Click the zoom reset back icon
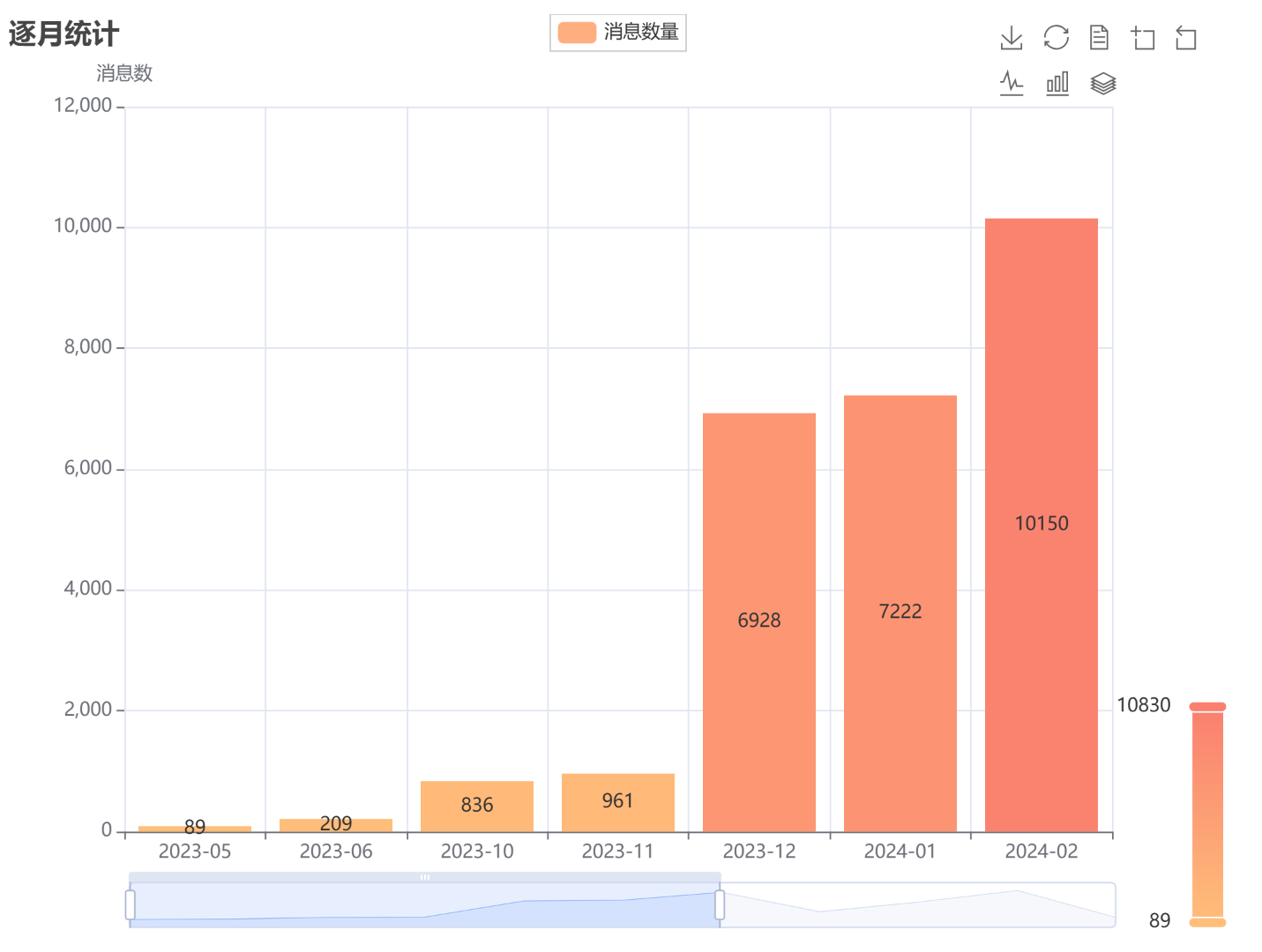Image resolution: width=1262 pixels, height=952 pixels. 1186,38
